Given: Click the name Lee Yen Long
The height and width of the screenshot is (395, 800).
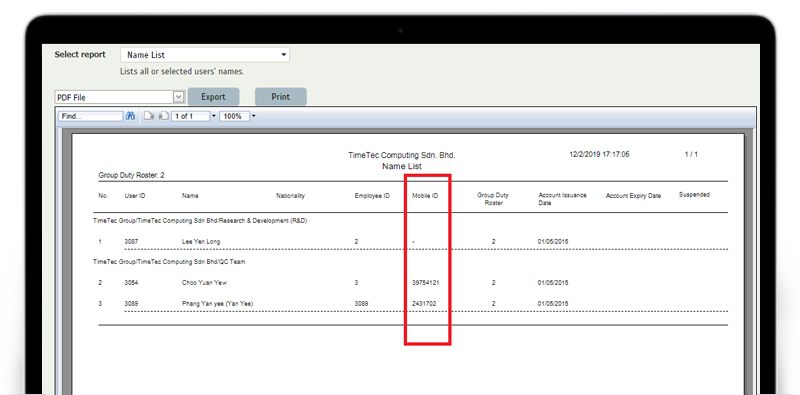Looking at the screenshot, I should click(201, 241).
